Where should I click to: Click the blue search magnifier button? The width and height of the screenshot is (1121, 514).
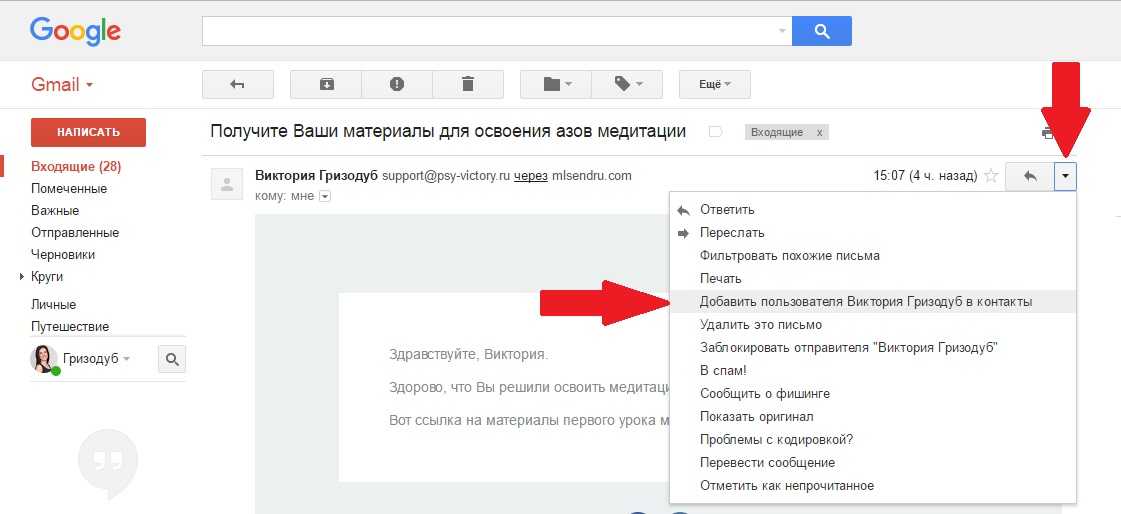pyautogui.click(x=821, y=31)
